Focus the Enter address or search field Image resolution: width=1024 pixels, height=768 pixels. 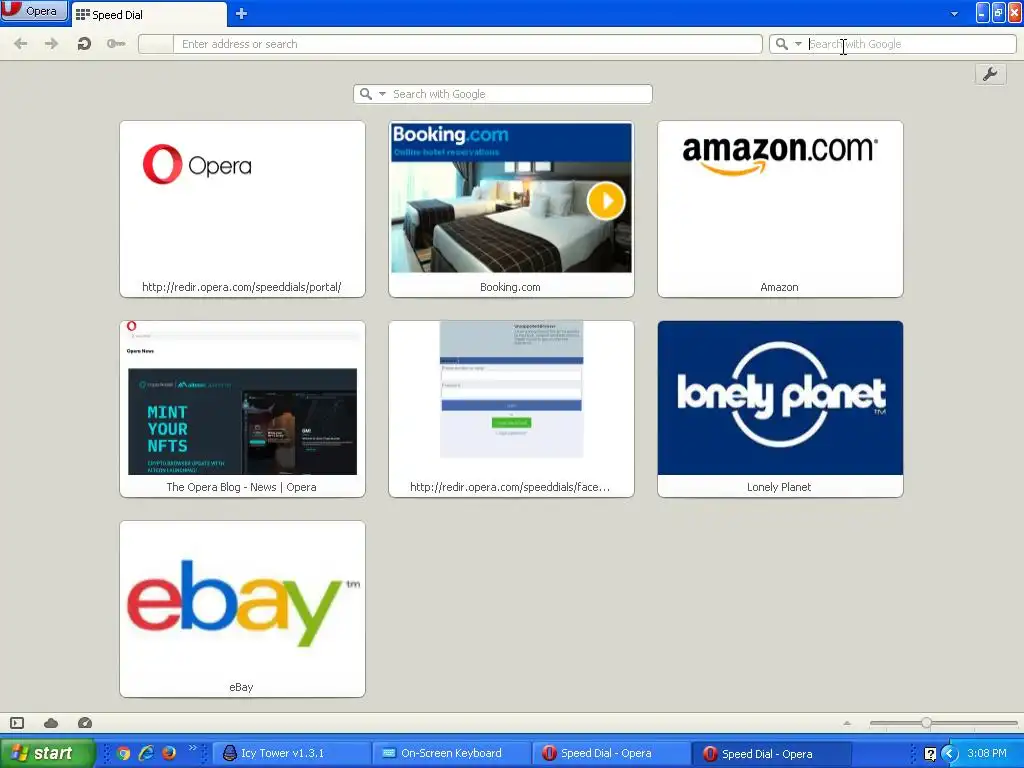pyautogui.click(x=467, y=44)
